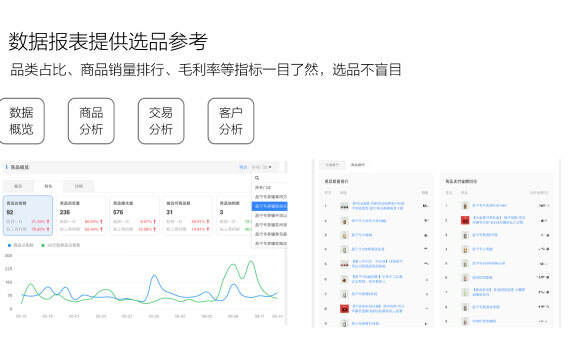Open the 商品分析 section button
The image size is (570, 360).
pyautogui.click(x=91, y=121)
